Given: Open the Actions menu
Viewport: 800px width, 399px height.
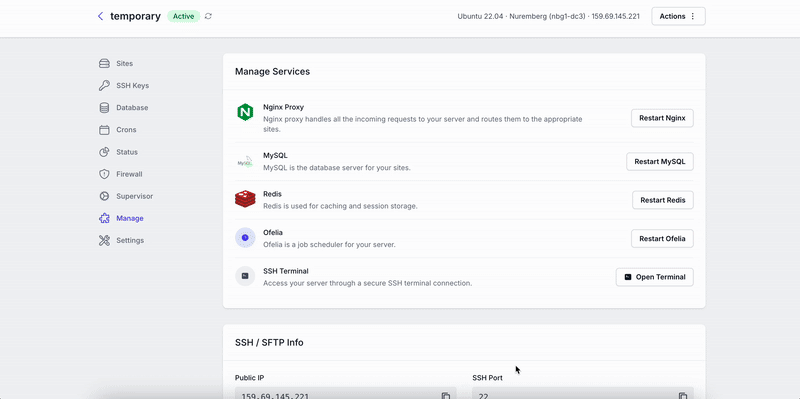Looking at the screenshot, I should [678, 16].
